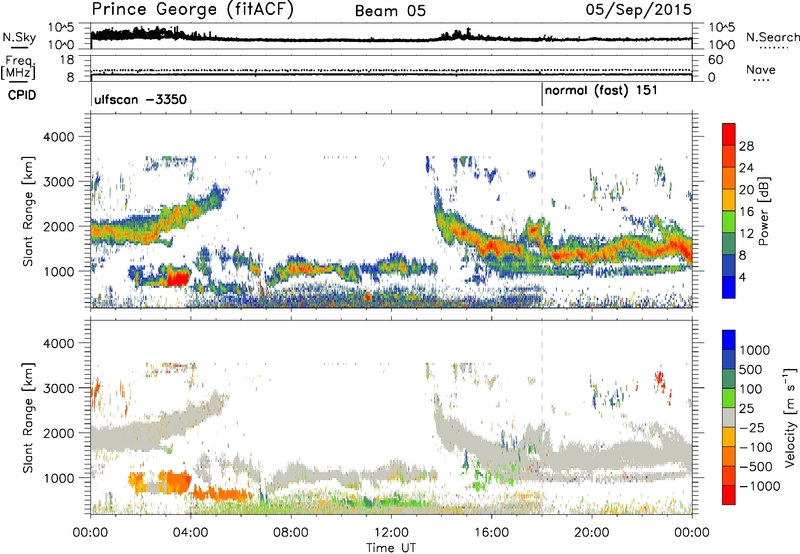This screenshot has height=554, width=800.
Task: Click the '10^5' left tick of the noise panel
Action: tap(61, 28)
